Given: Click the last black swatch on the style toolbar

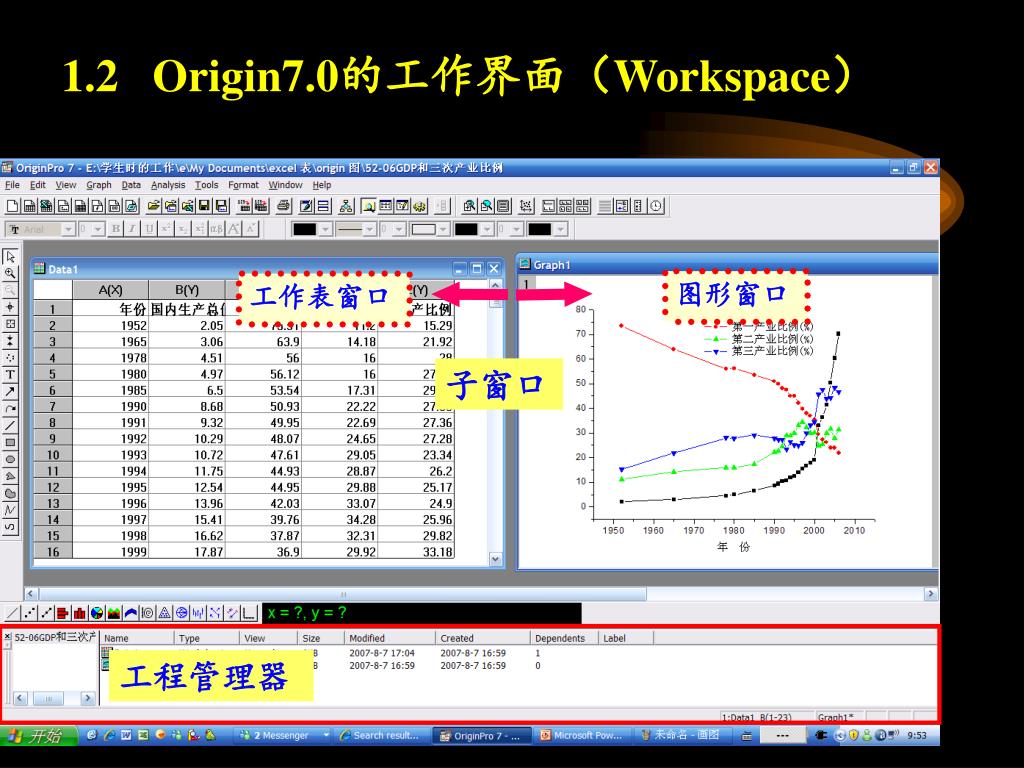Looking at the screenshot, I should tap(539, 229).
